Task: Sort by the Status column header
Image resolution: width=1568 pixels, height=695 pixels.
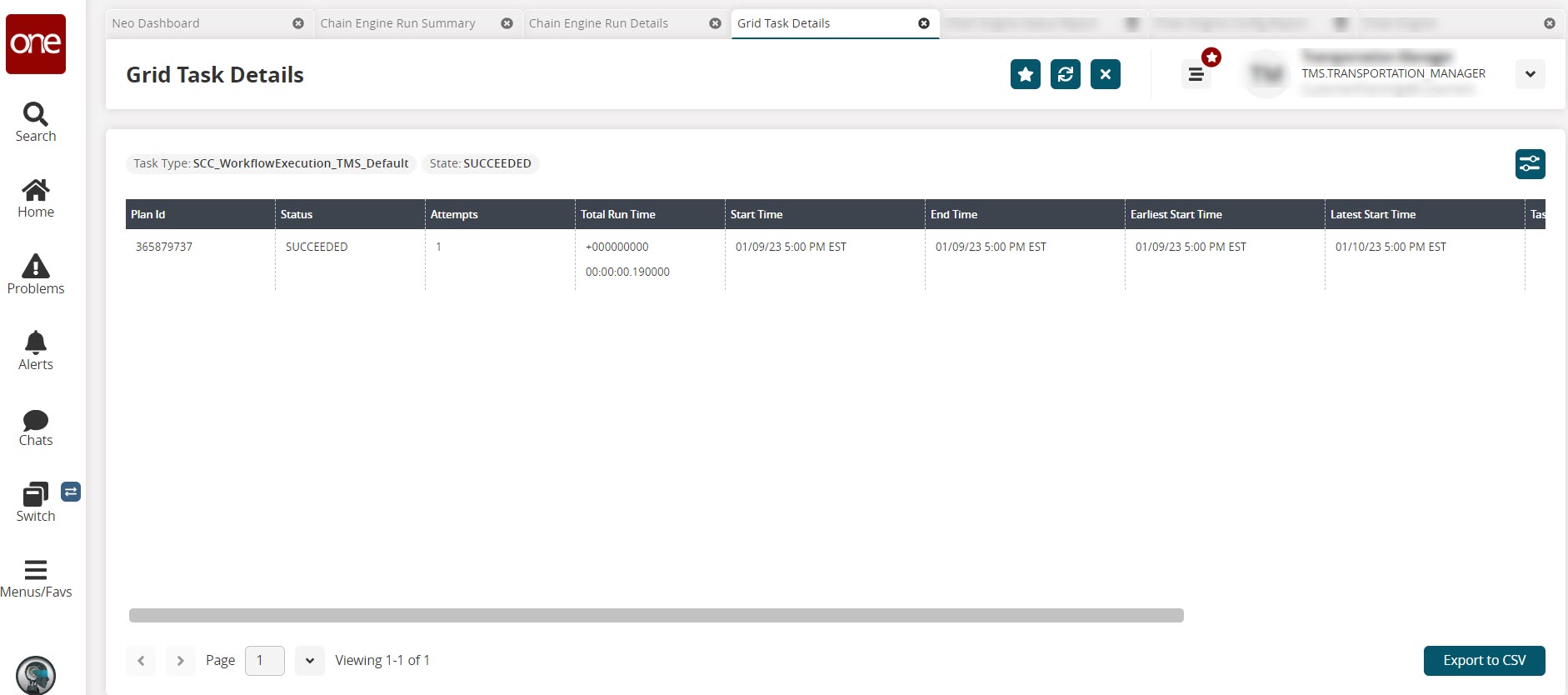Action: 350,214
